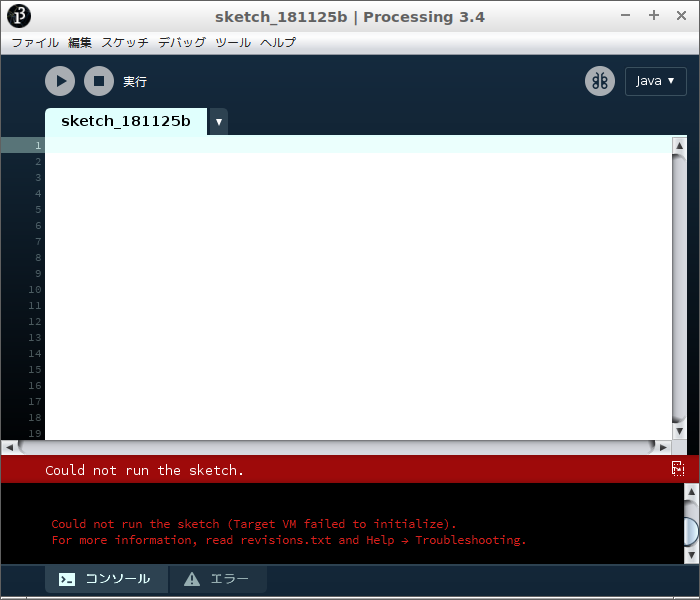700x600 pixels.
Task: Open the ファイル menu
Action: click(35, 43)
